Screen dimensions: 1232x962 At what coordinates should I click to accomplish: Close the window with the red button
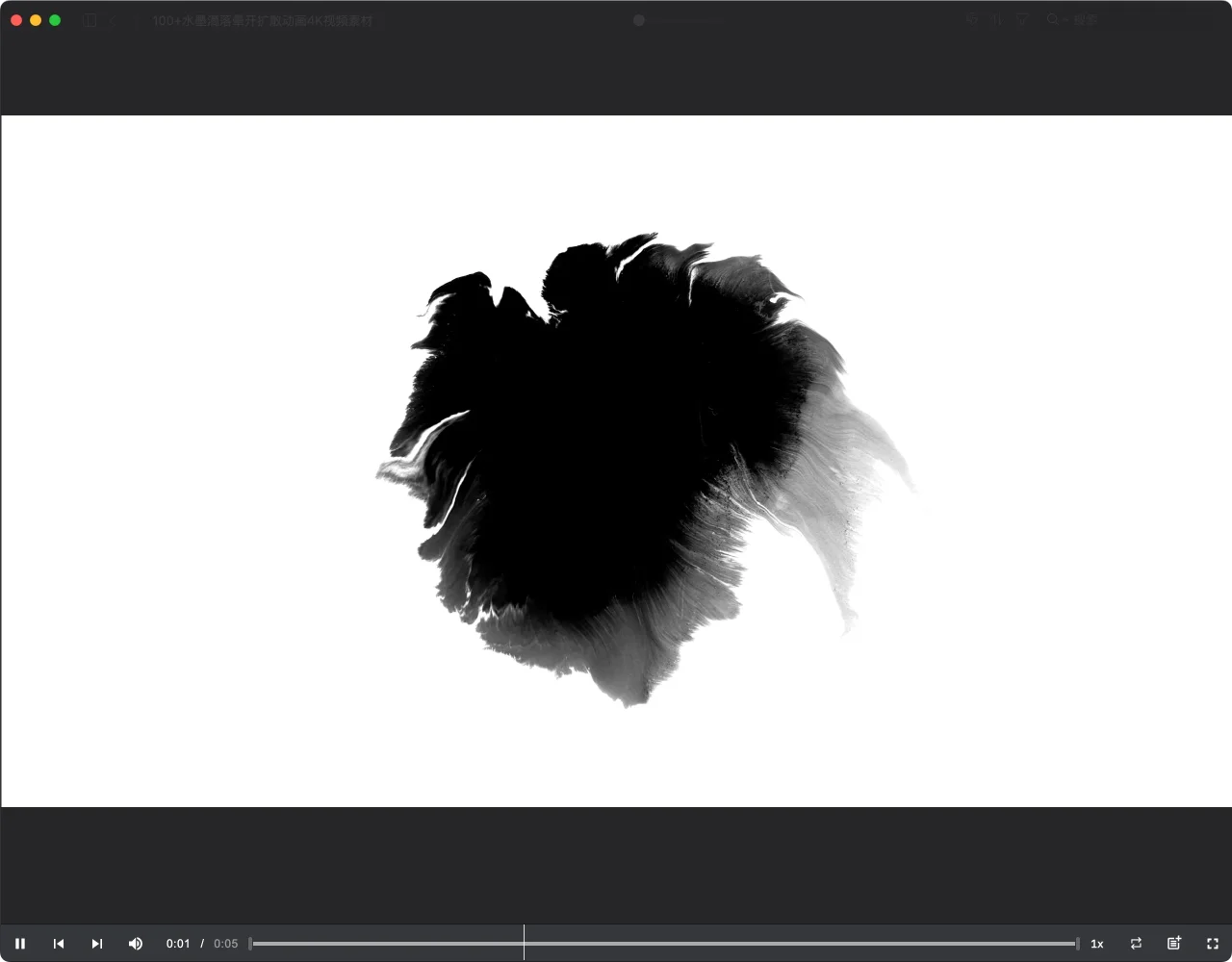click(16, 20)
